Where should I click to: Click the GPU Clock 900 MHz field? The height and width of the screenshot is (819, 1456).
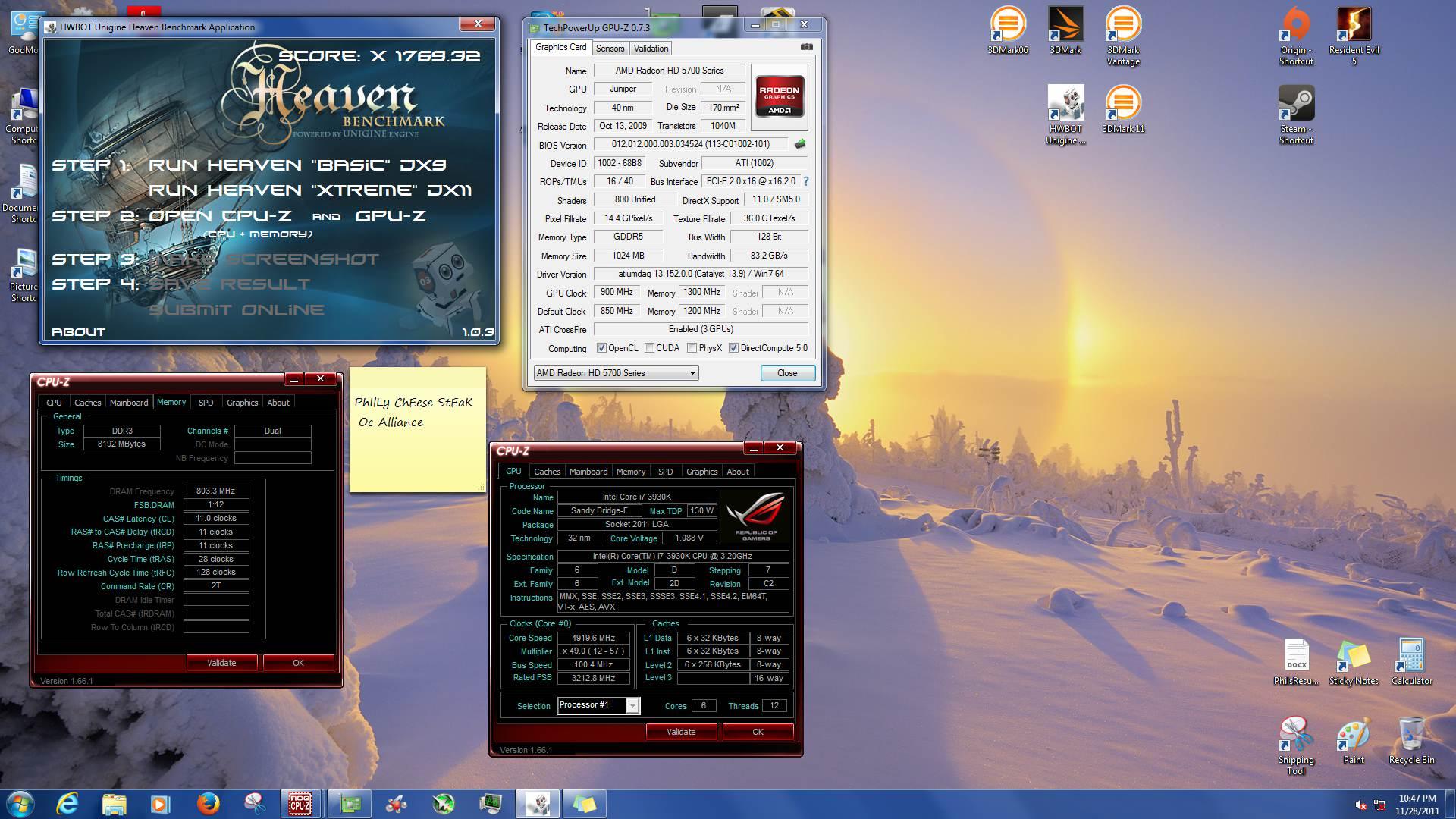click(x=617, y=292)
